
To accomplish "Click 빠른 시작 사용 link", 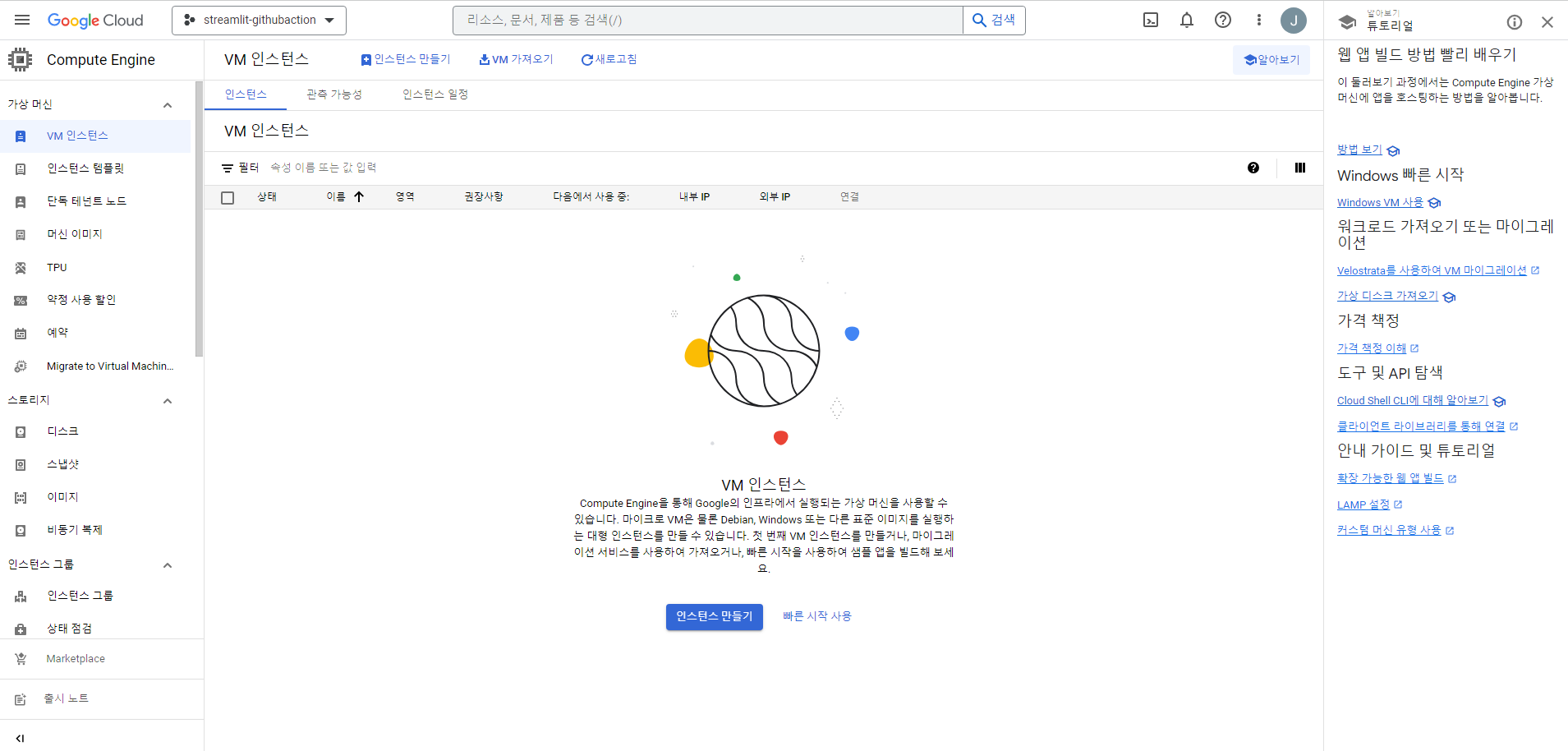I will pyautogui.click(x=817, y=616).
